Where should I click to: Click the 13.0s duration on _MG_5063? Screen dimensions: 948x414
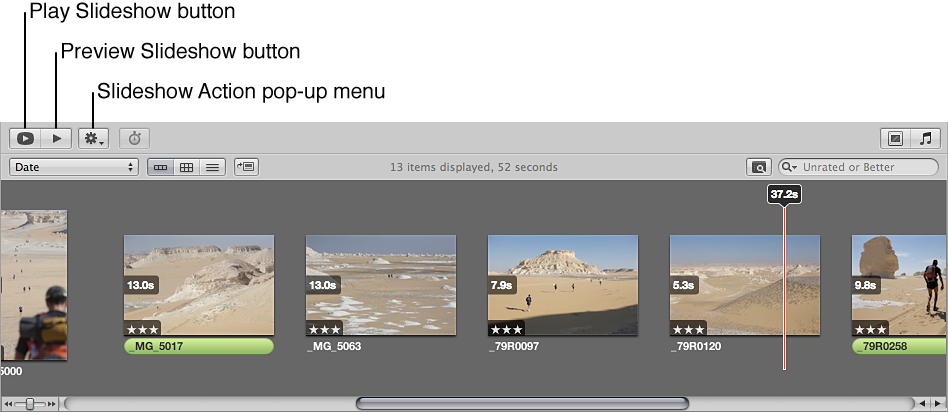coord(323,285)
